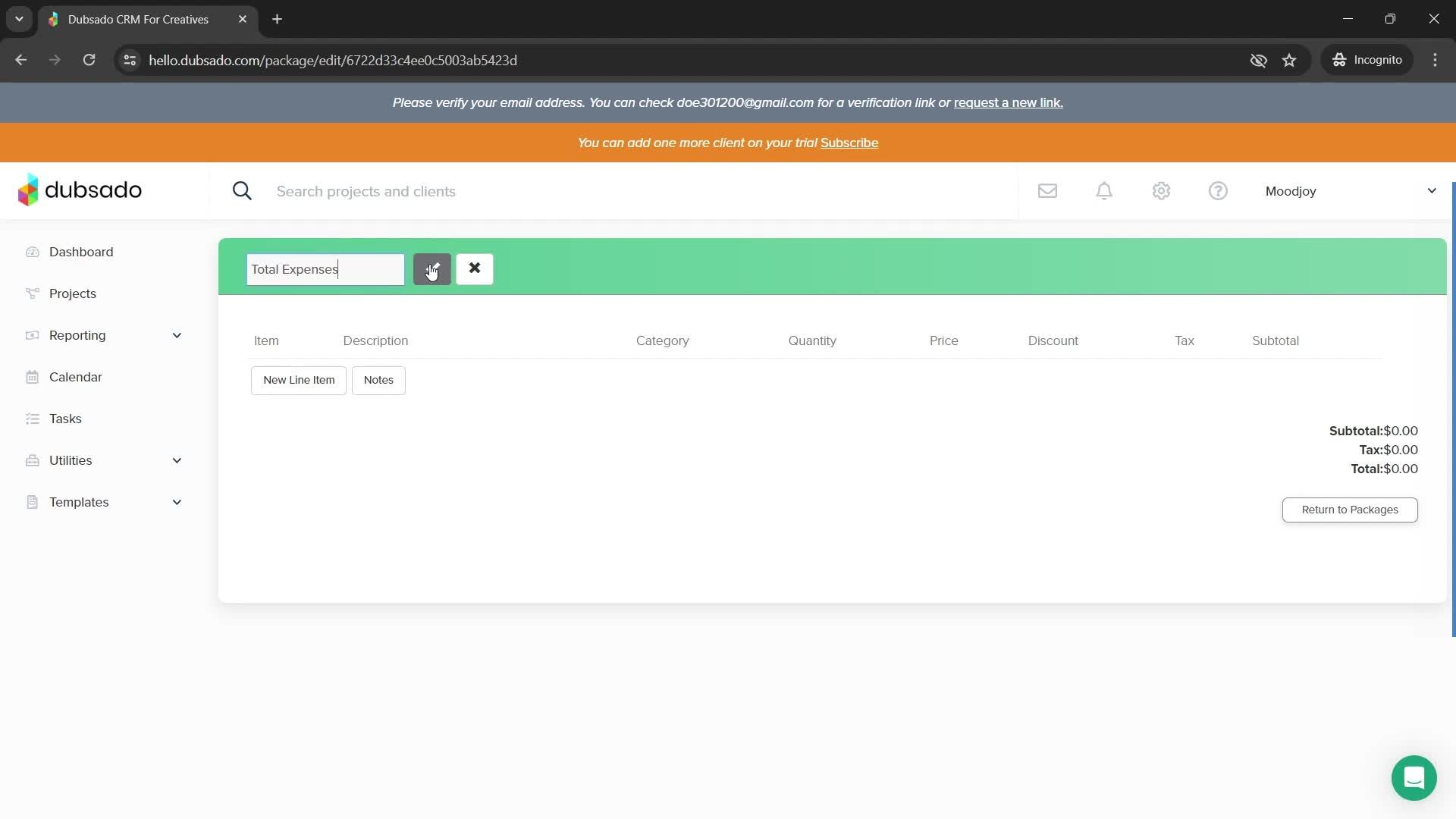Screen dimensions: 1456x819
Task: Click the Subtotal:$0.00 summary value
Action: pyautogui.click(x=1373, y=431)
